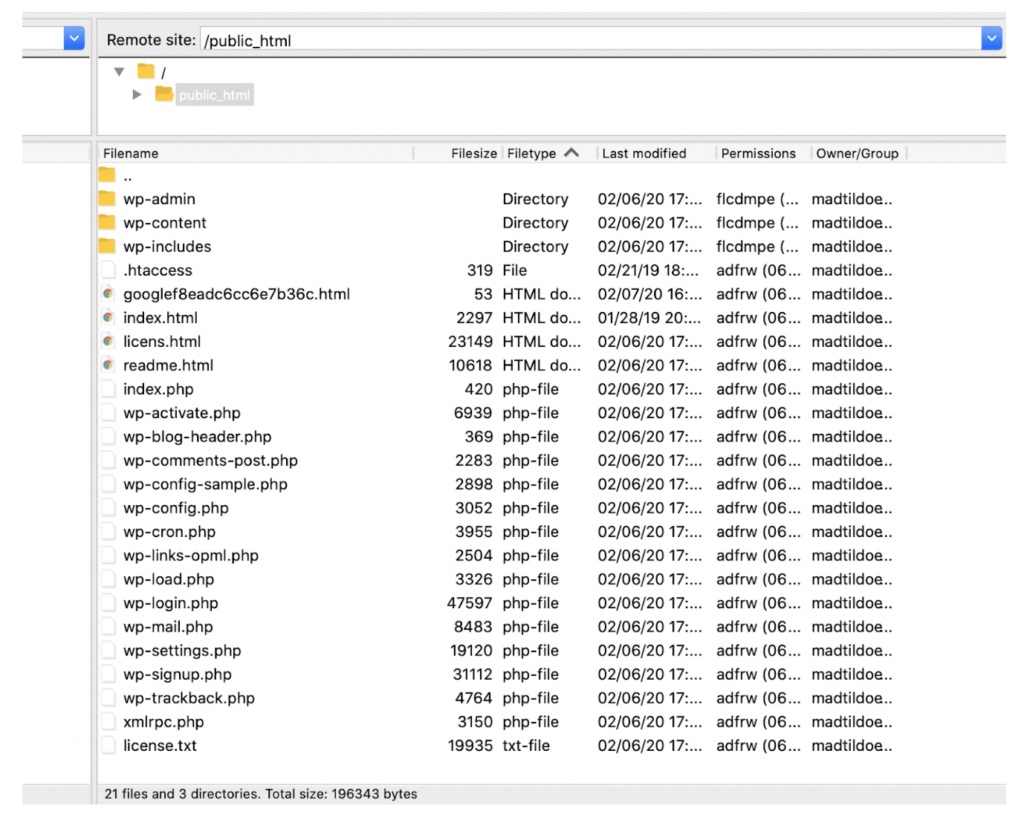Select the license.txt filename
Screen dimensions: 1024x817
click(159, 745)
